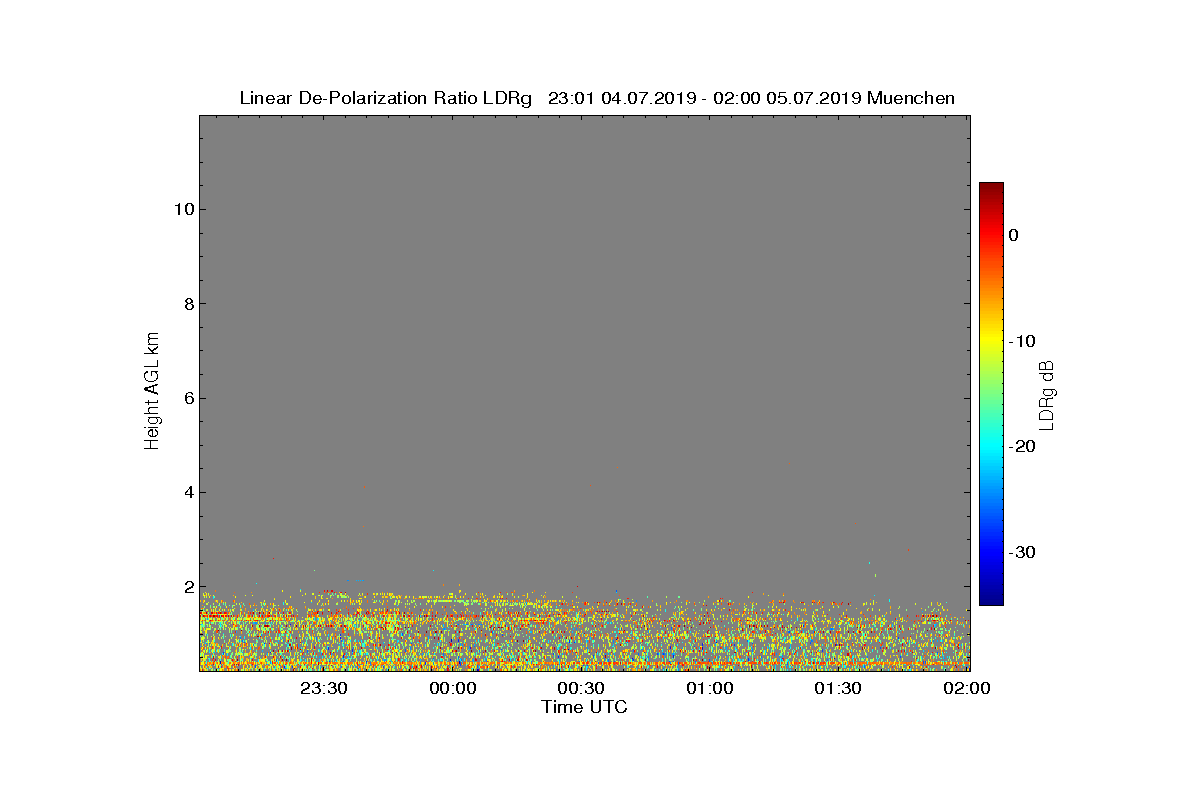1200x800 pixels.
Task: Click the colorbar -20 label
Action: point(1021,446)
